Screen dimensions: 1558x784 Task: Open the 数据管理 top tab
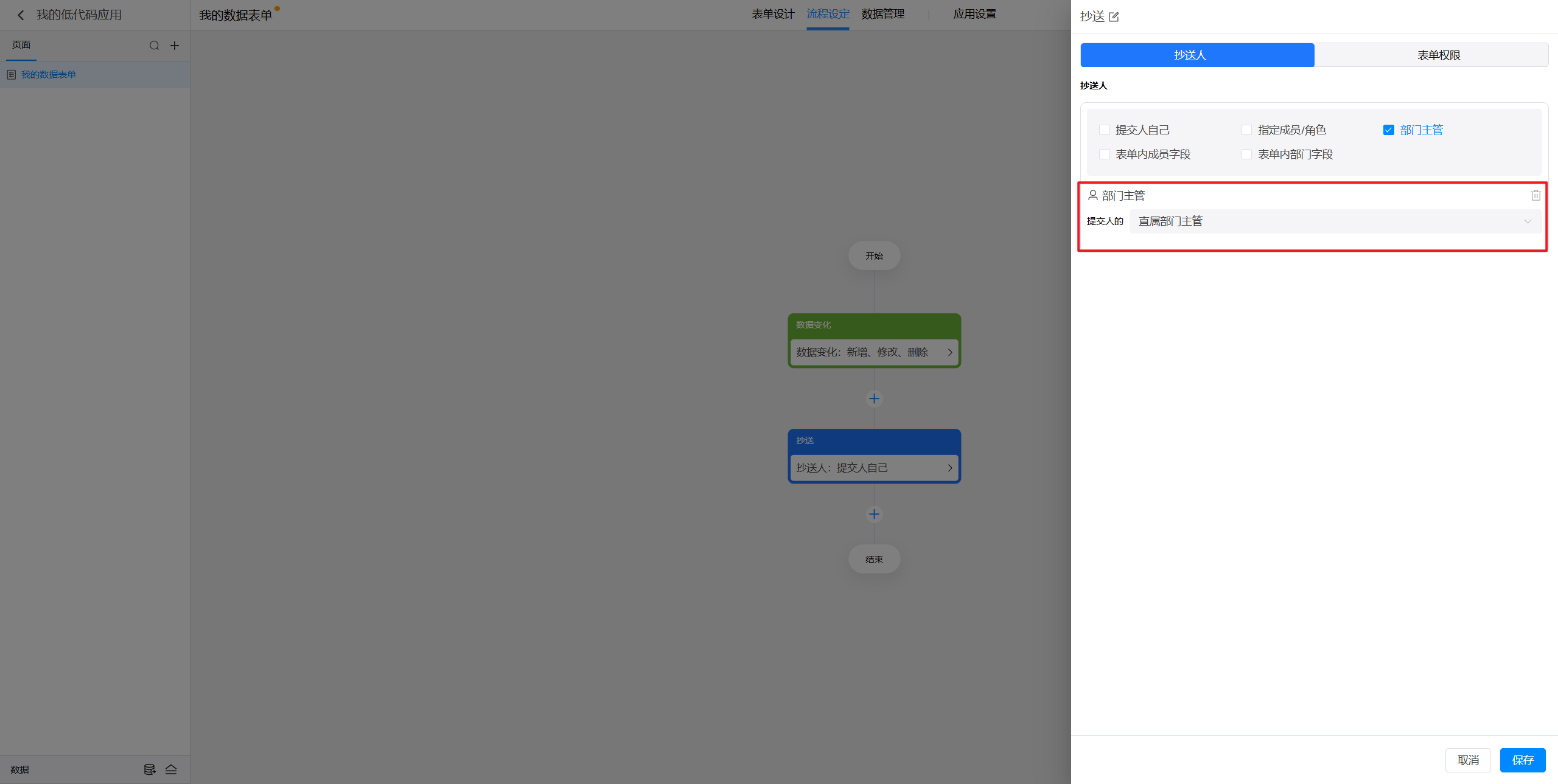(882, 14)
